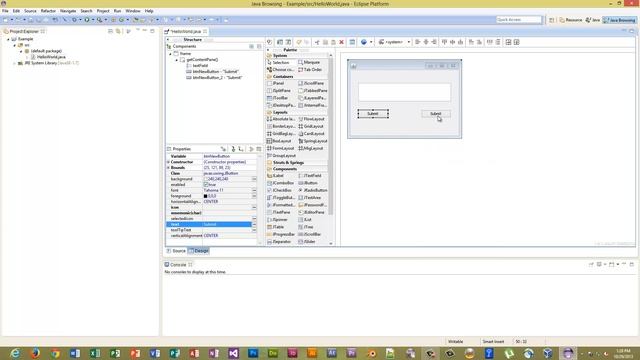Choose the JScrollPane container
This screenshot has height=360, width=640.
pyautogui.click(x=311, y=83)
